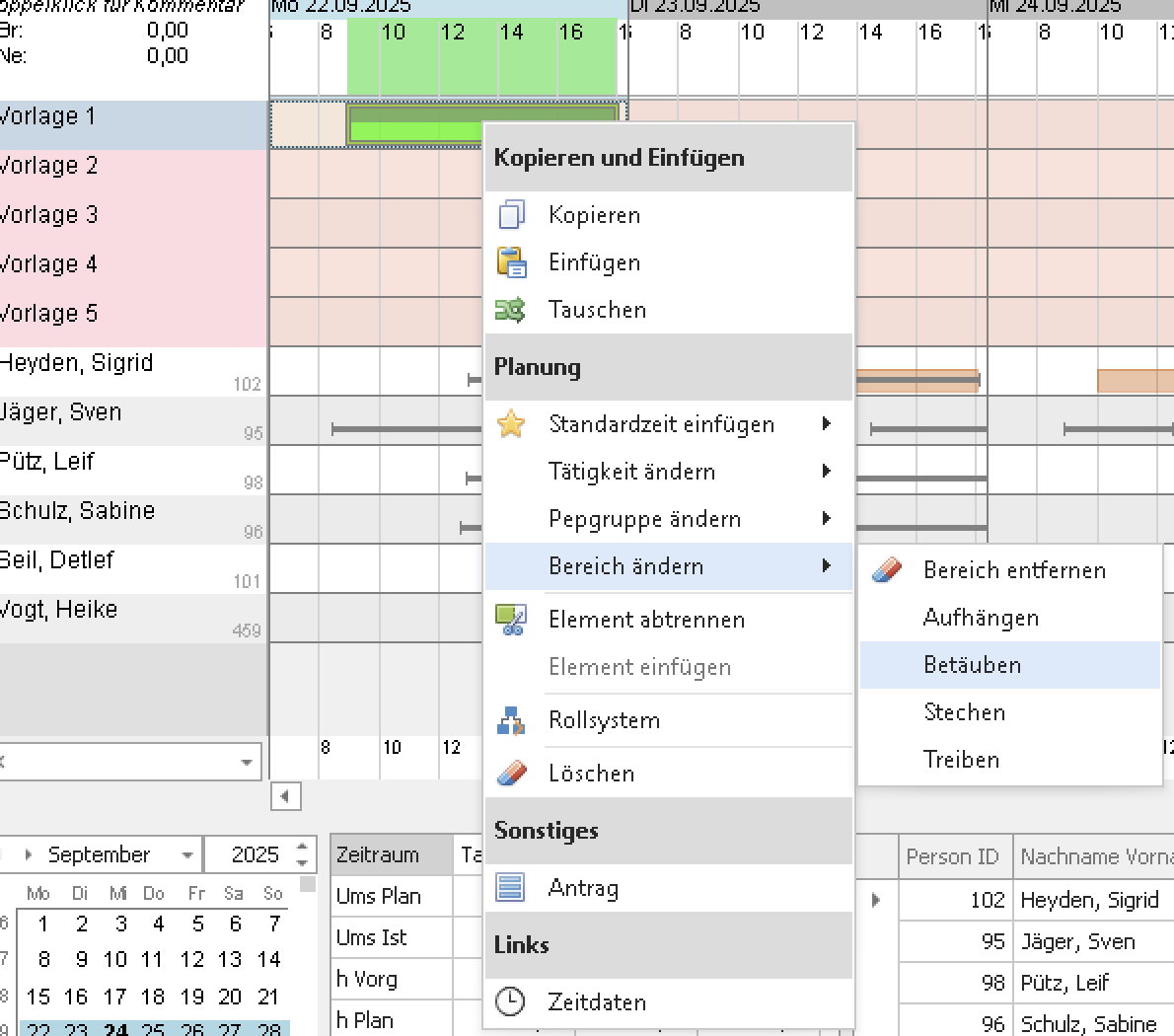Click the Löschen eraser icon

(x=511, y=774)
